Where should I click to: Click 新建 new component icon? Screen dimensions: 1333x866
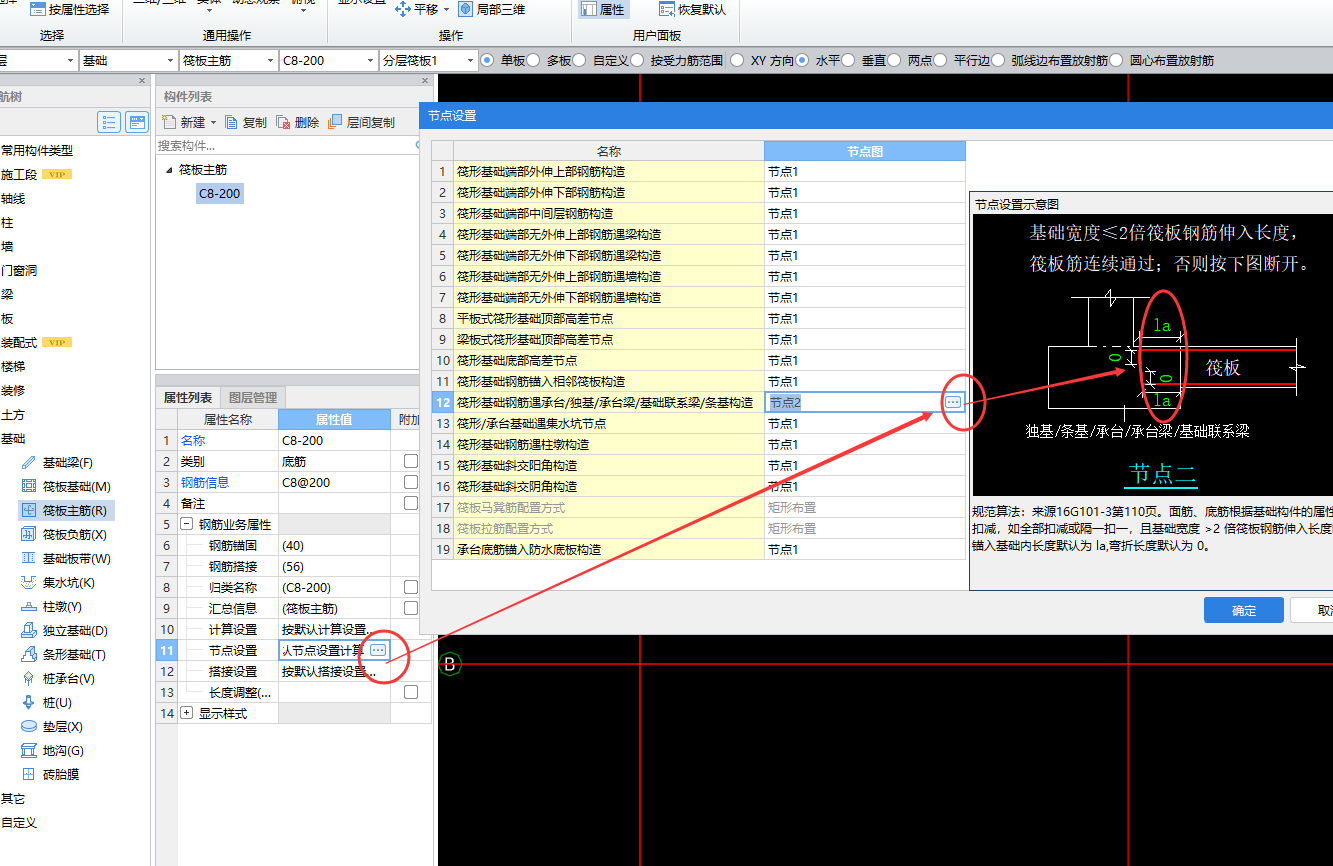pyautogui.click(x=169, y=123)
